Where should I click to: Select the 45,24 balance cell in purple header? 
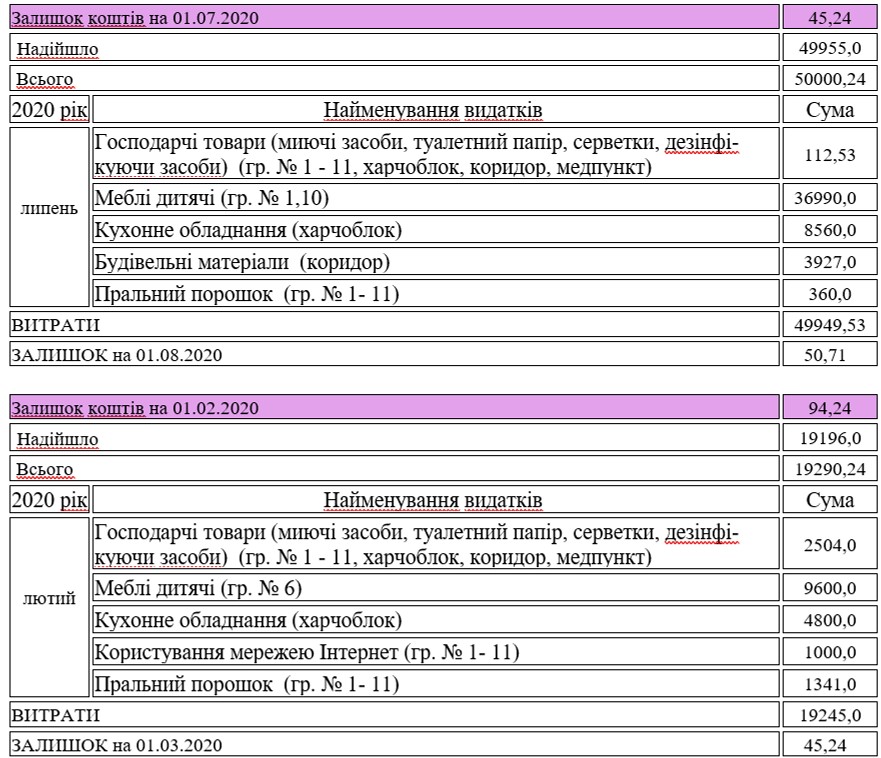pyautogui.click(x=829, y=17)
